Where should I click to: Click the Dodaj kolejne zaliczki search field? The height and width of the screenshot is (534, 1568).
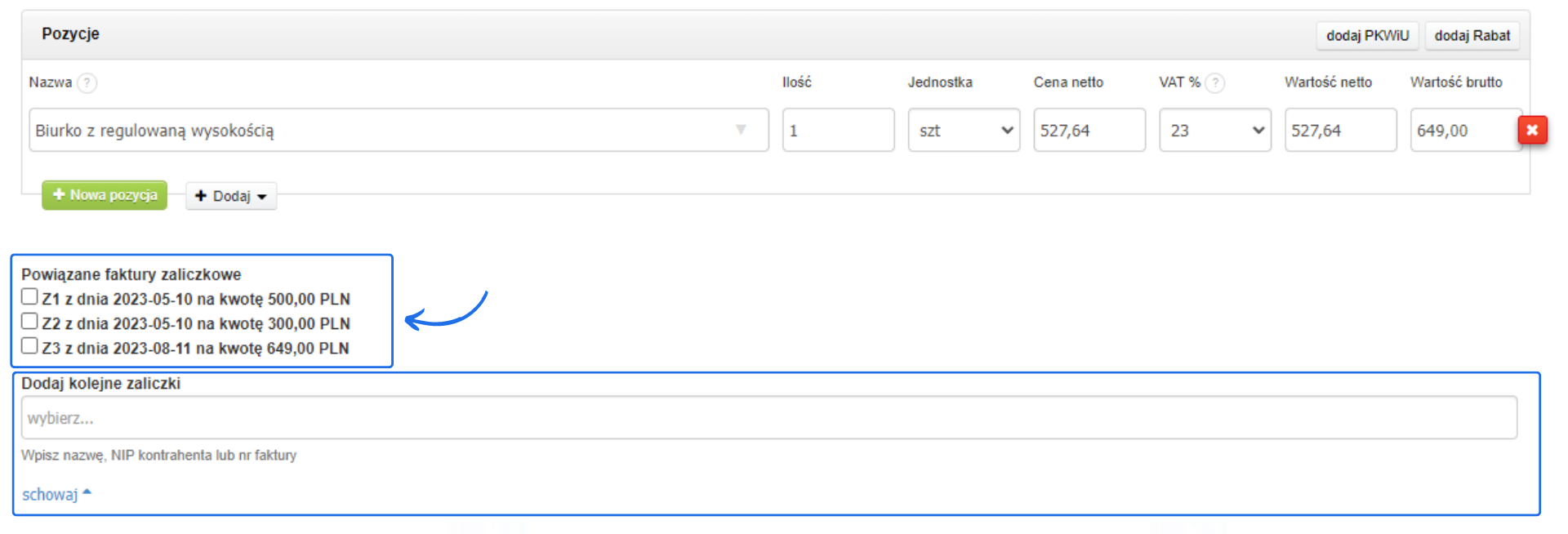(x=768, y=418)
